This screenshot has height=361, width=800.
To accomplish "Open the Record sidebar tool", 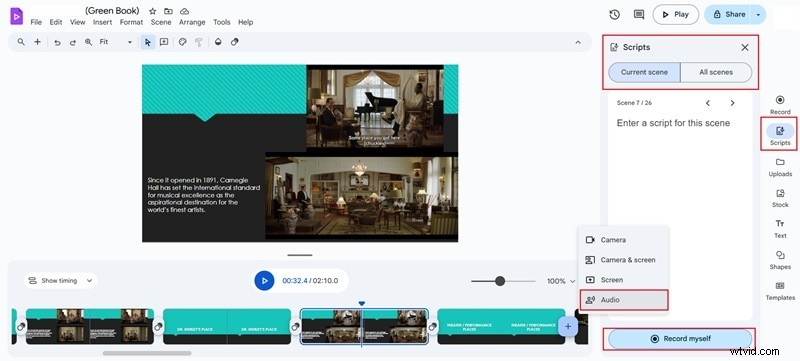I will tap(780, 105).
